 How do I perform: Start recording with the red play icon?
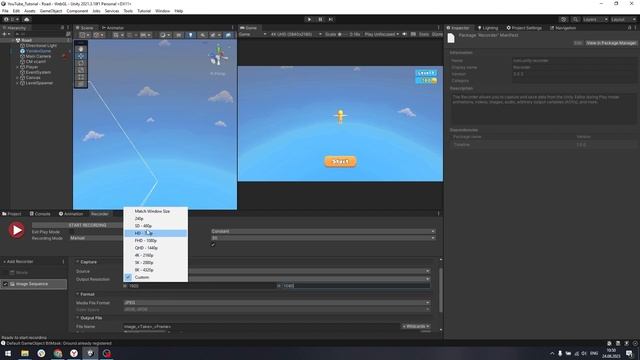click(x=16, y=230)
